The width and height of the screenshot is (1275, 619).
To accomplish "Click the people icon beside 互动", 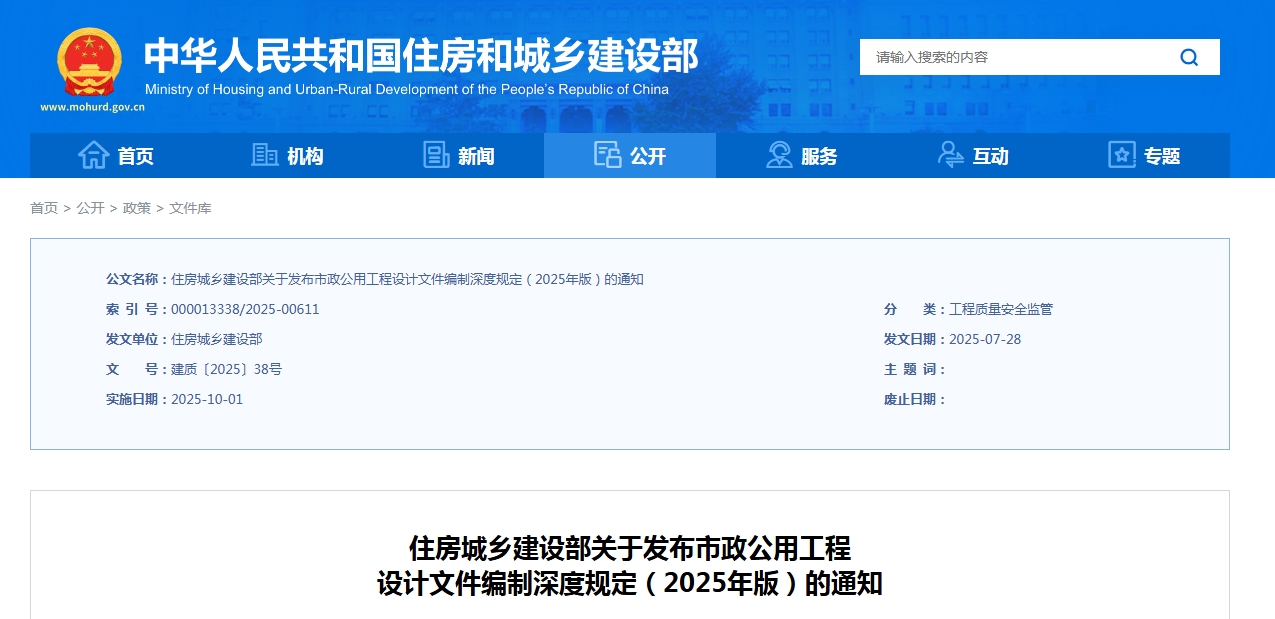I will tap(950, 155).
